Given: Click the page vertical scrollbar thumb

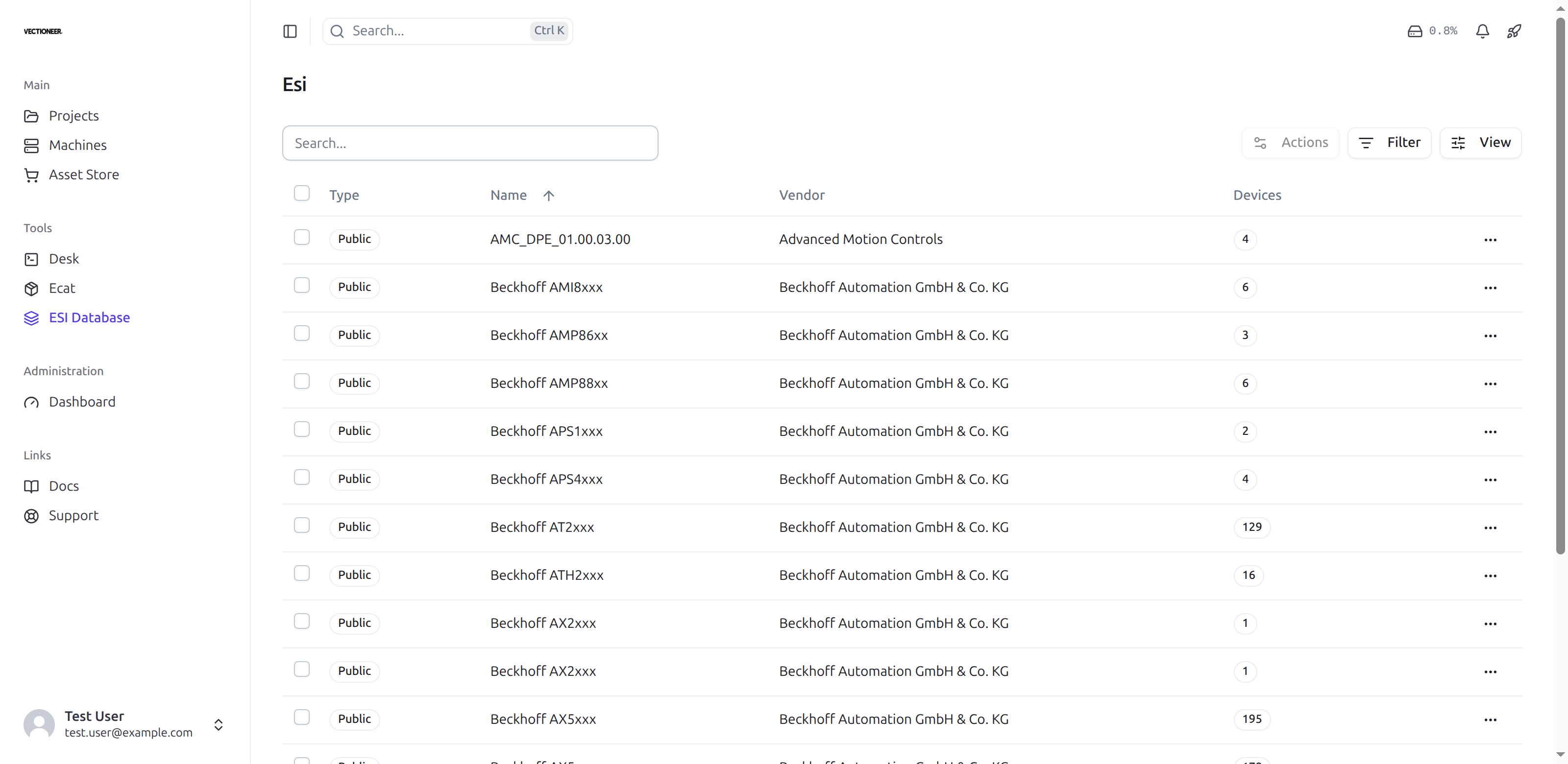Looking at the screenshot, I should (1560, 286).
